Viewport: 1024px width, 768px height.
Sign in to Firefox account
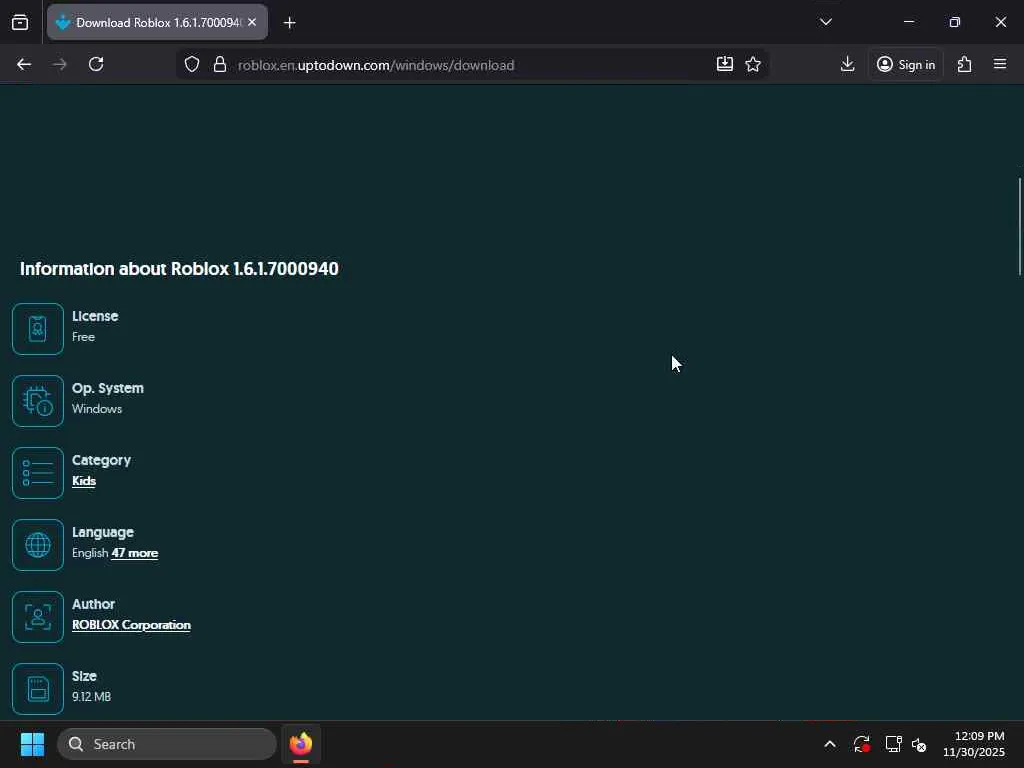tap(906, 65)
